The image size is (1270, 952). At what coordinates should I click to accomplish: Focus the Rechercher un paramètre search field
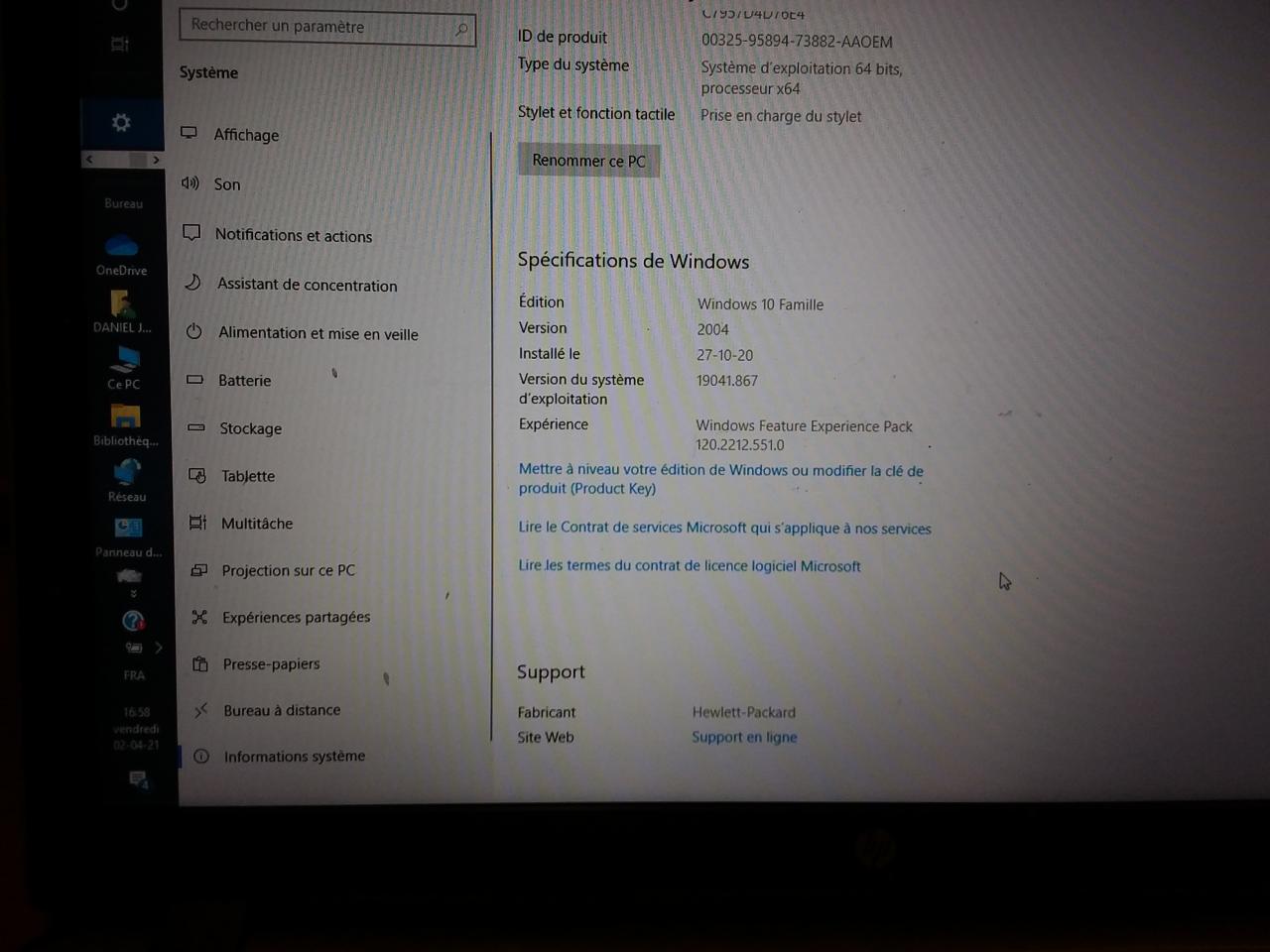coord(327,27)
